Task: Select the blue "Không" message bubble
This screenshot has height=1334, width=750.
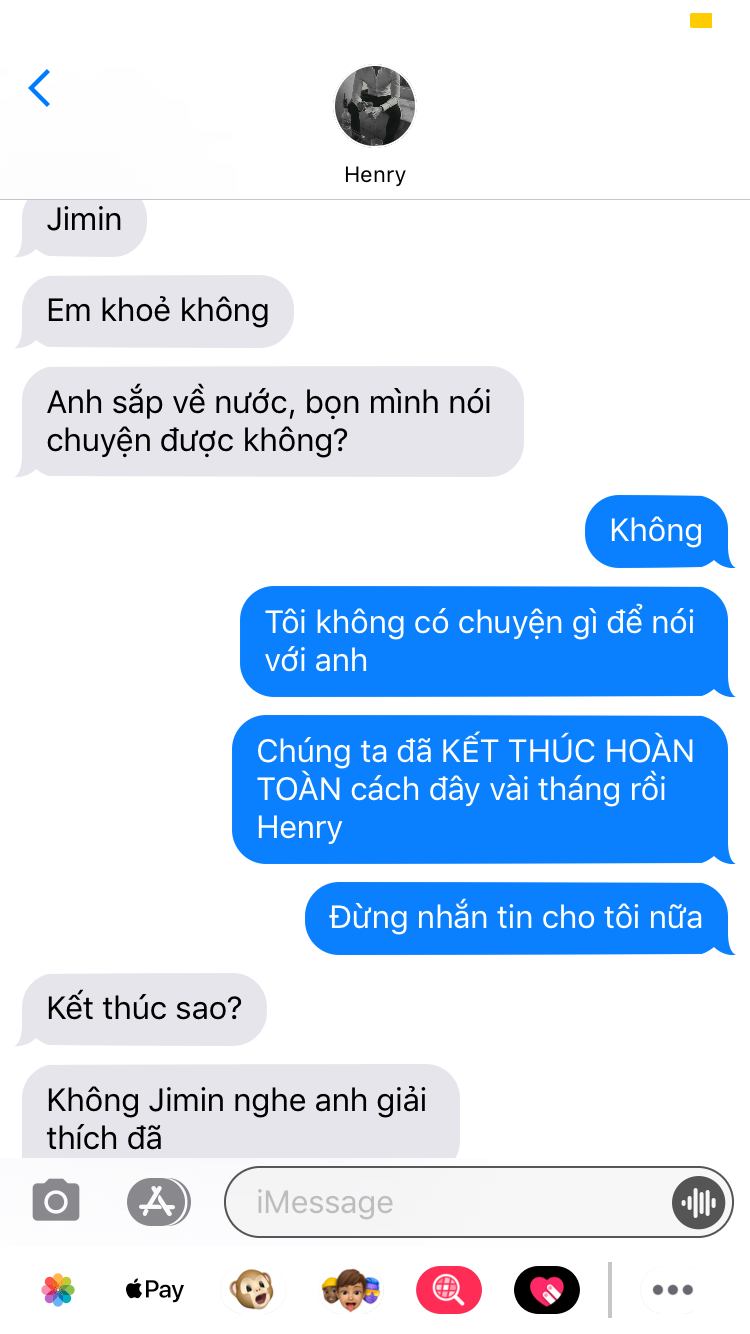Action: 658,530
